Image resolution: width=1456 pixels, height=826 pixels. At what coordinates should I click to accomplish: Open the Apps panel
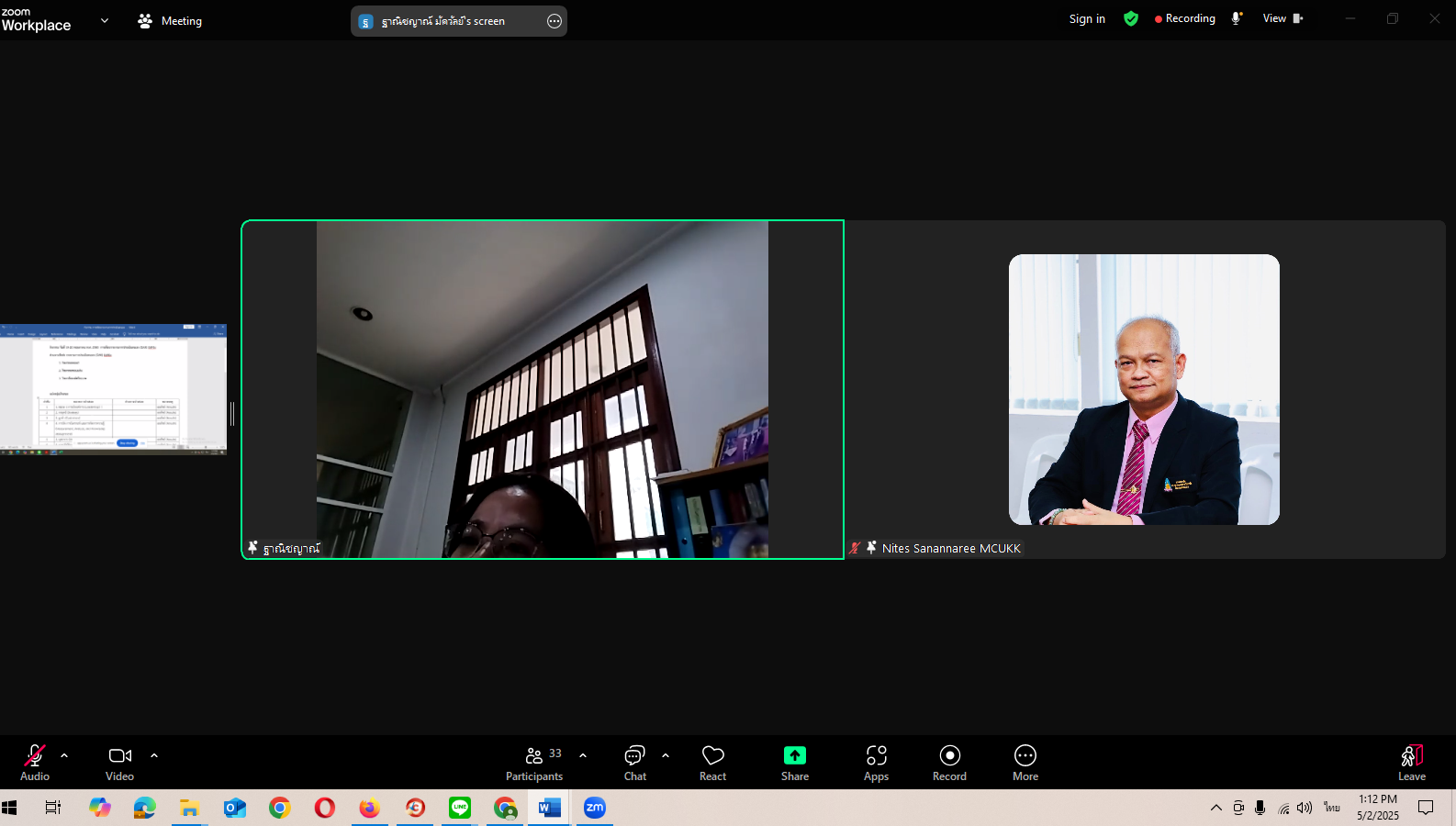[877, 763]
